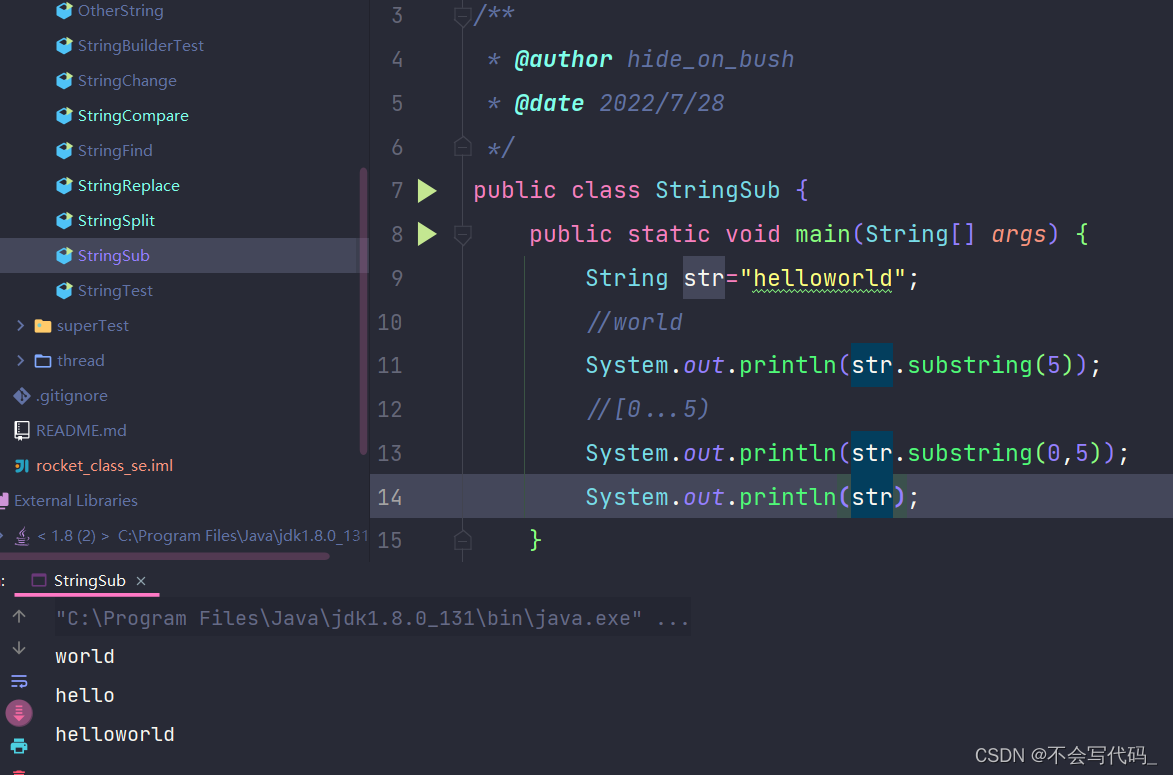Screen dimensions: 1173x775
Task: Open StringFind class file
Action: (x=115, y=150)
